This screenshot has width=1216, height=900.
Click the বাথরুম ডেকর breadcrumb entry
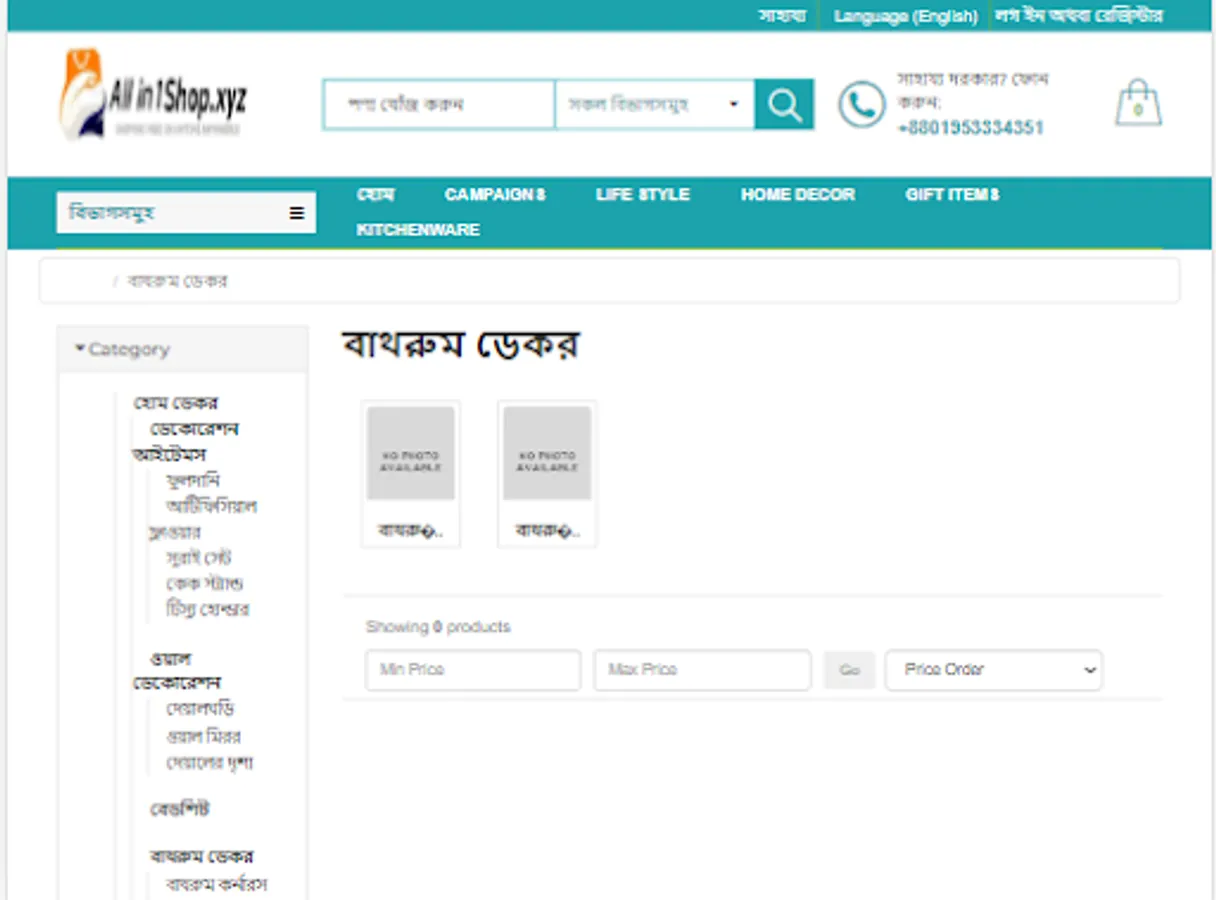coord(178,281)
